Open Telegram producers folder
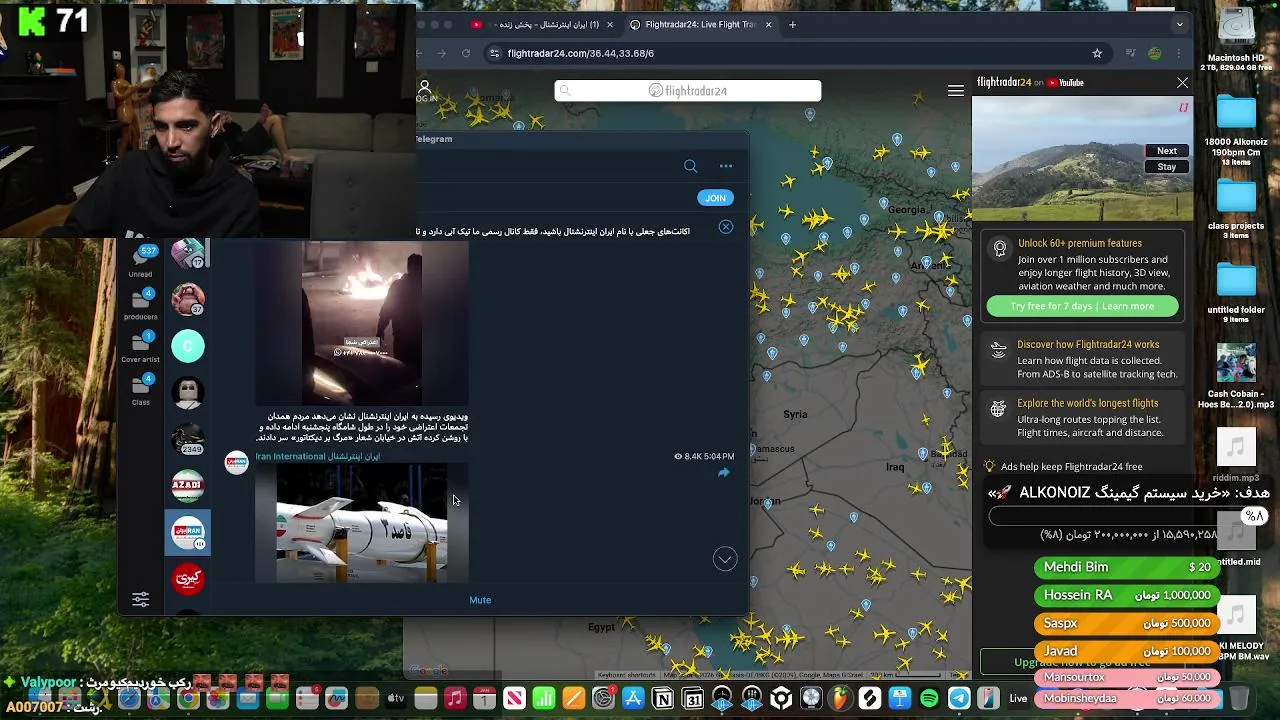The width and height of the screenshot is (1280, 720). (141, 304)
